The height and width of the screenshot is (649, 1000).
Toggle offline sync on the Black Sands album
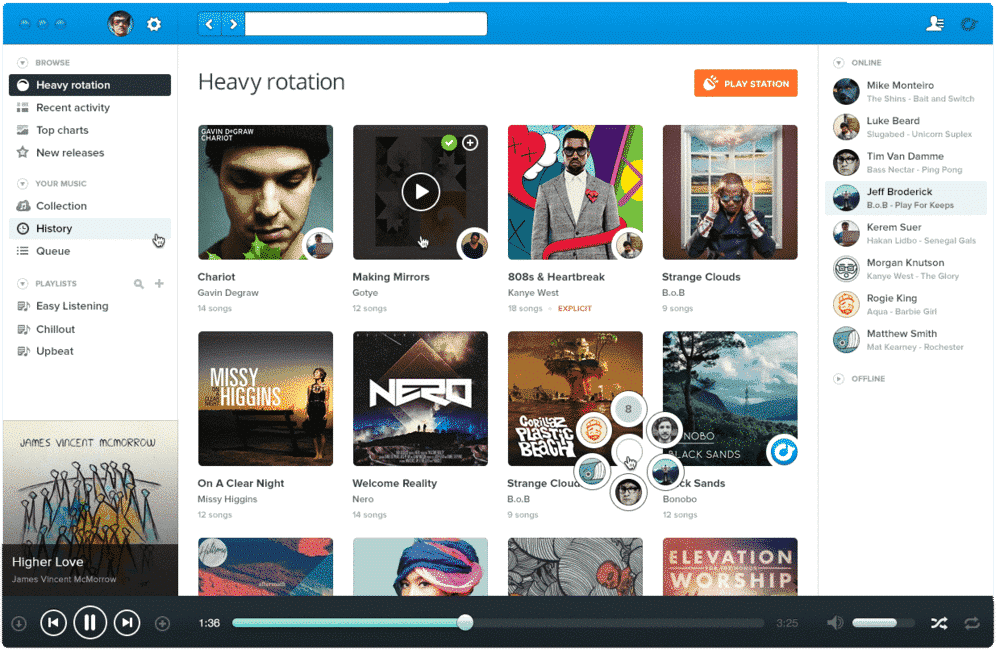[x=783, y=452]
